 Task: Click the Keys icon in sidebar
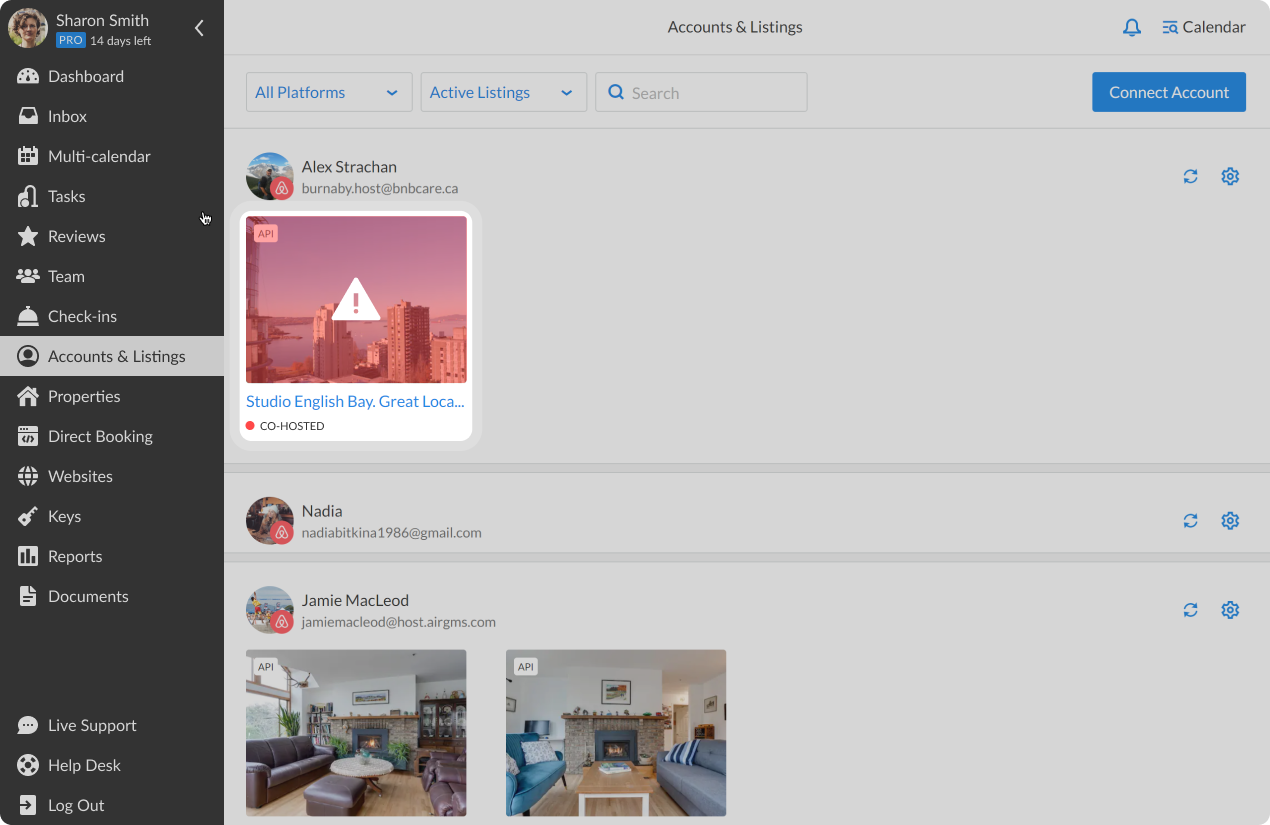(28, 516)
